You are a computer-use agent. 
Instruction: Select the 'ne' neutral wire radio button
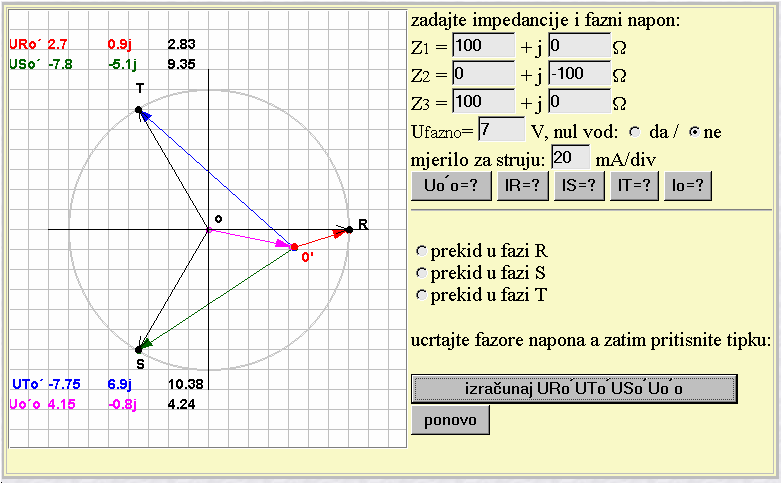(x=694, y=132)
